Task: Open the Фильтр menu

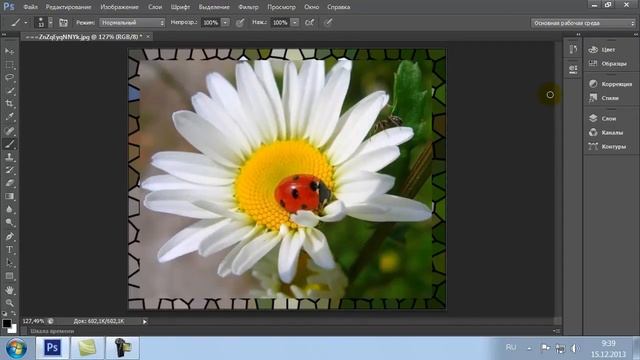Action: click(x=248, y=7)
